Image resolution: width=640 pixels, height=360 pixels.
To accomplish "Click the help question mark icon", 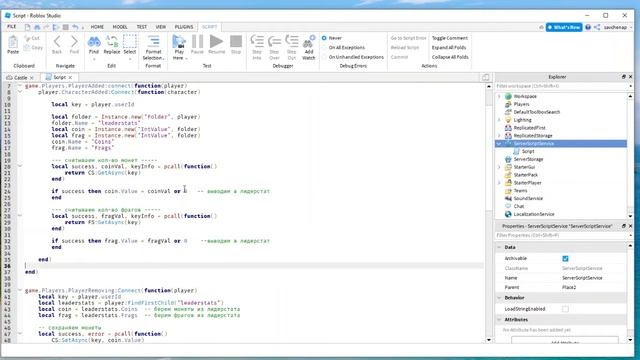I will [x=588, y=27].
